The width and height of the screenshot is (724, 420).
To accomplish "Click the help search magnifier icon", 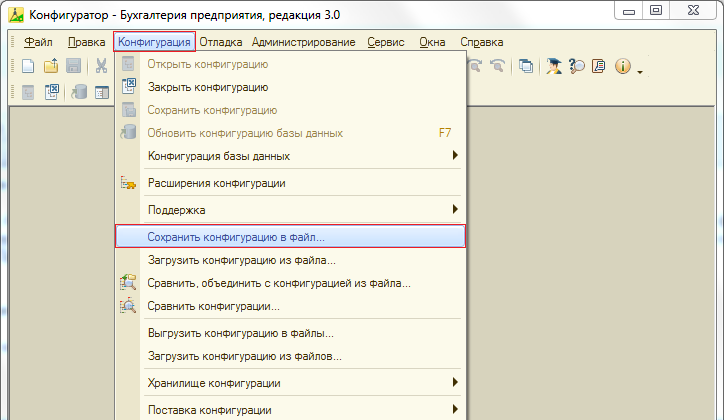I will tap(576, 66).
